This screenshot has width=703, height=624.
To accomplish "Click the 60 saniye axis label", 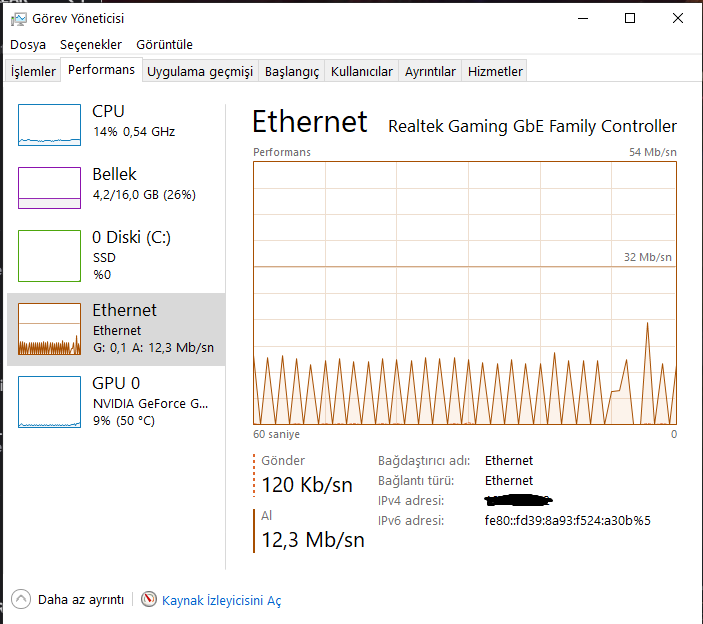I will (277, 434).
